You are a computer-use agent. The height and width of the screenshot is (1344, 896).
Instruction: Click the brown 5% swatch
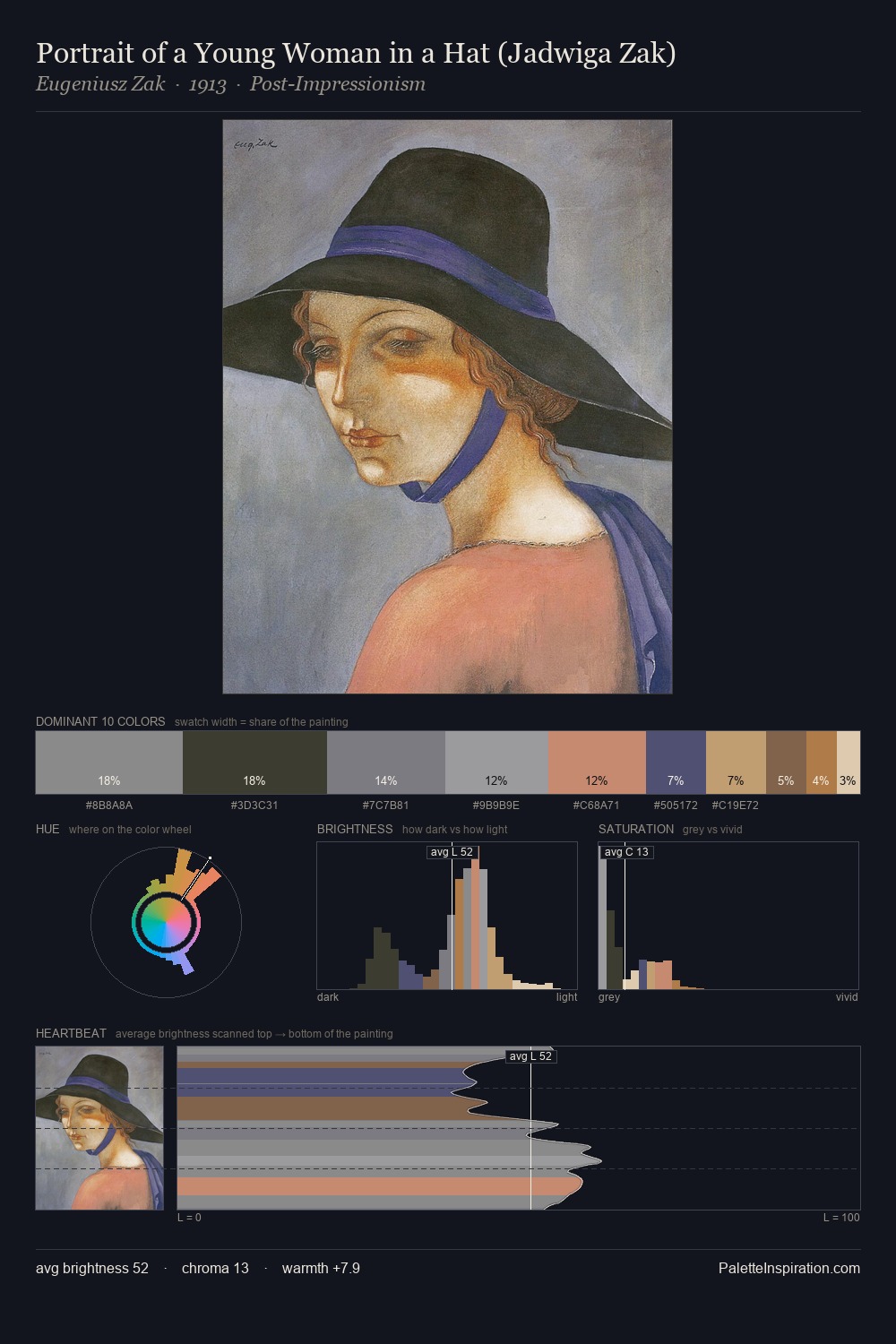786,762
